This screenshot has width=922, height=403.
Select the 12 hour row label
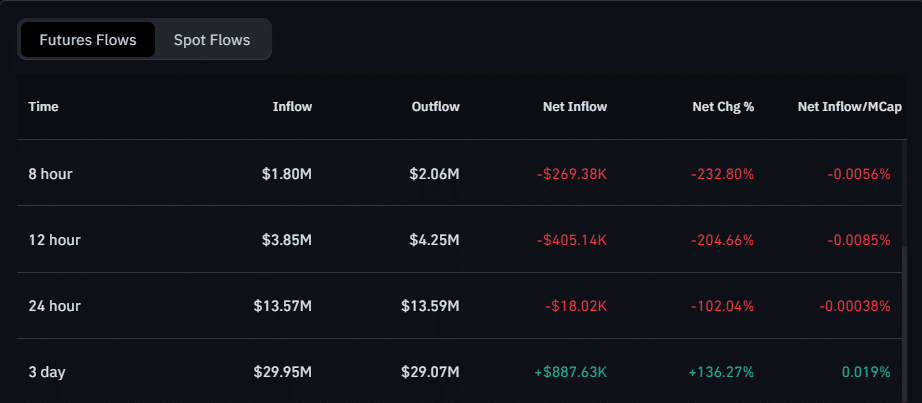(x=54, y=240)
